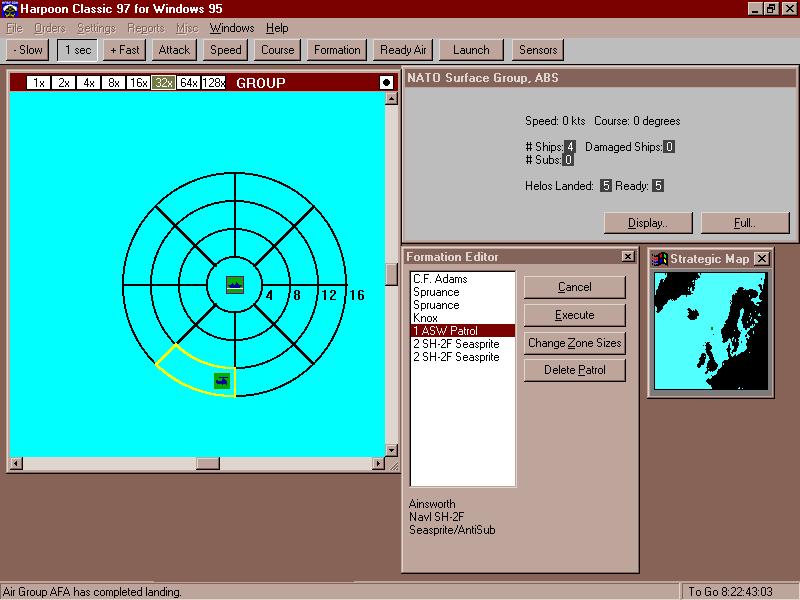This screenshot has height=600, width=800.
Task: Select the 32x zoom level
Action: 163,83
